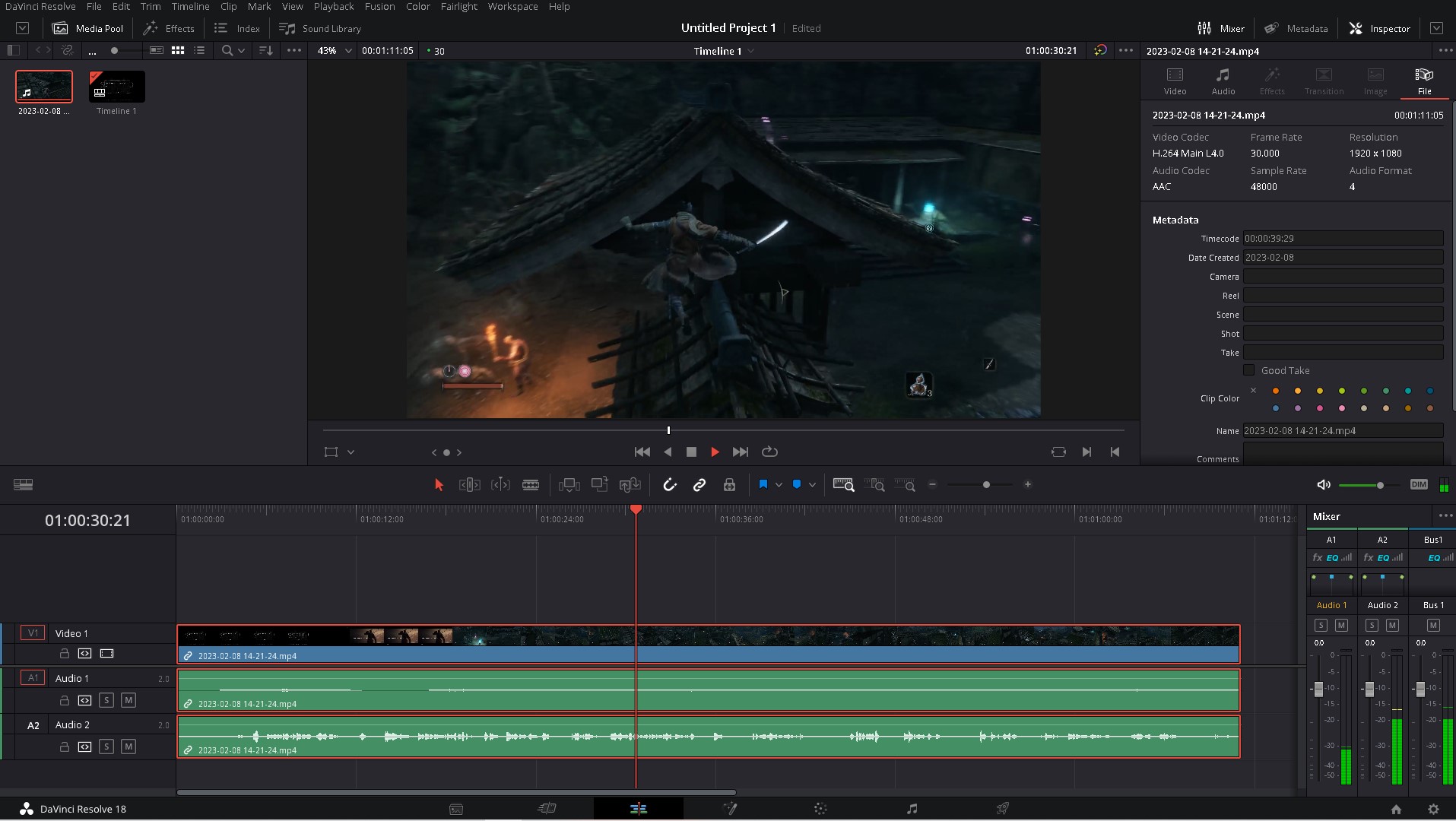Toggle the DIM audio button
The height and width of the screenshot is (821, 1456).
(1419, 484)
